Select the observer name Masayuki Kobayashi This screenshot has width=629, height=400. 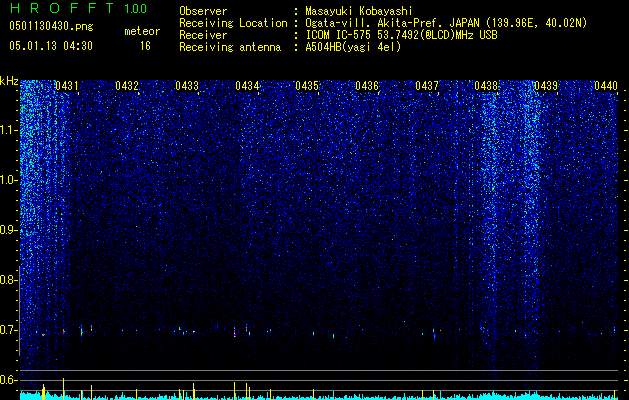click(x=359, y=11)
